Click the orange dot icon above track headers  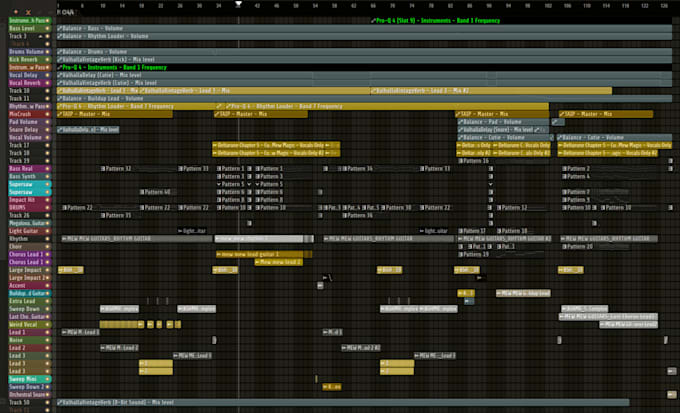click(x=16, y=12)
